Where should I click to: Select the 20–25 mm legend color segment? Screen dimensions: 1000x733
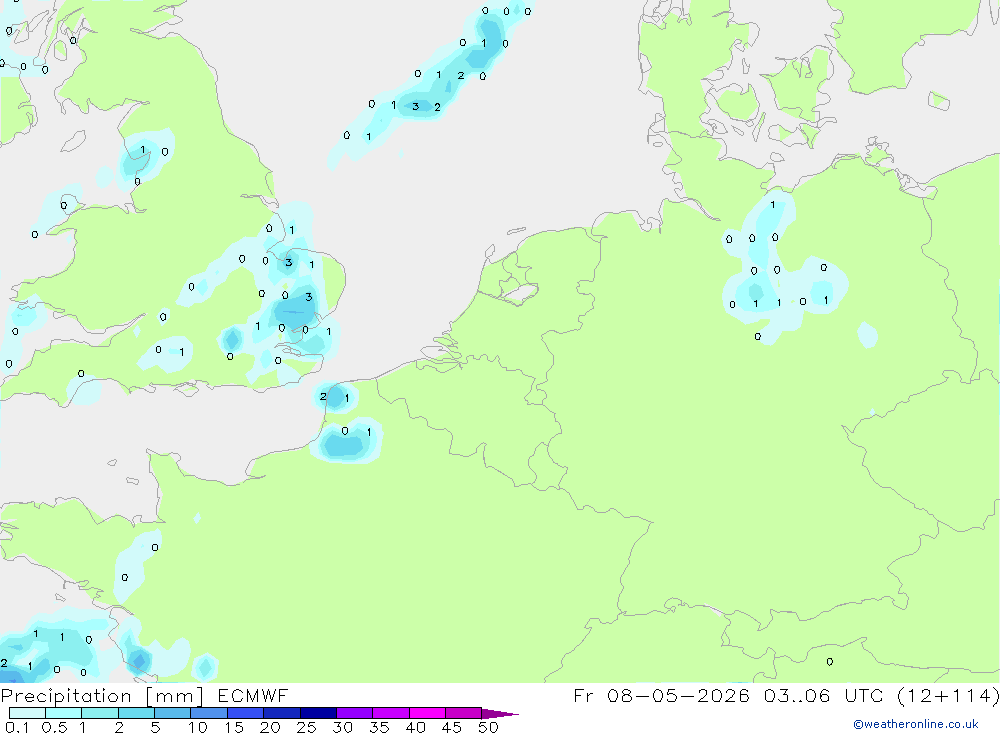[x=282, y=713]
